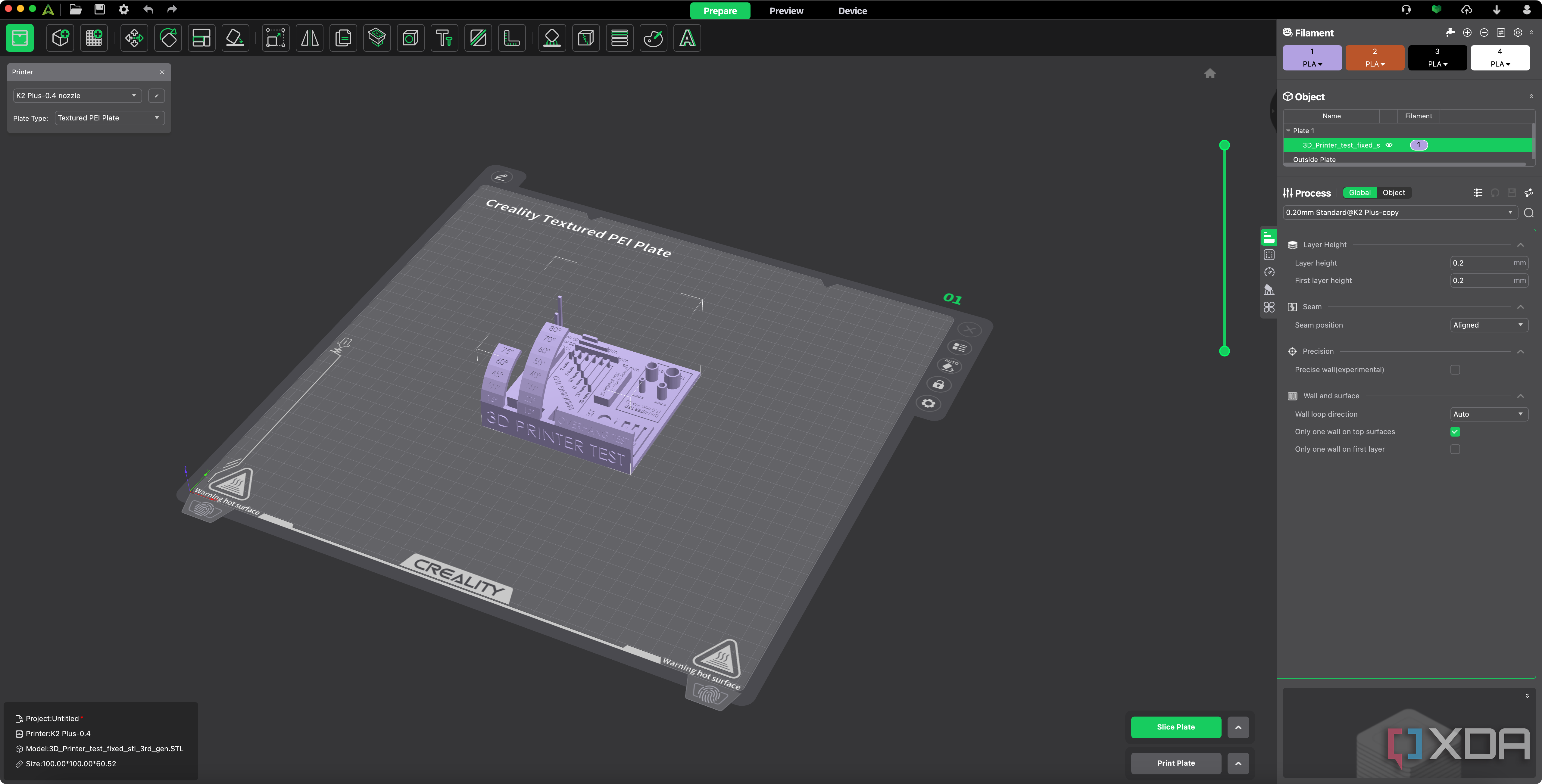
Task: Open the Plate Type dropdown
Action: [109, 118]
